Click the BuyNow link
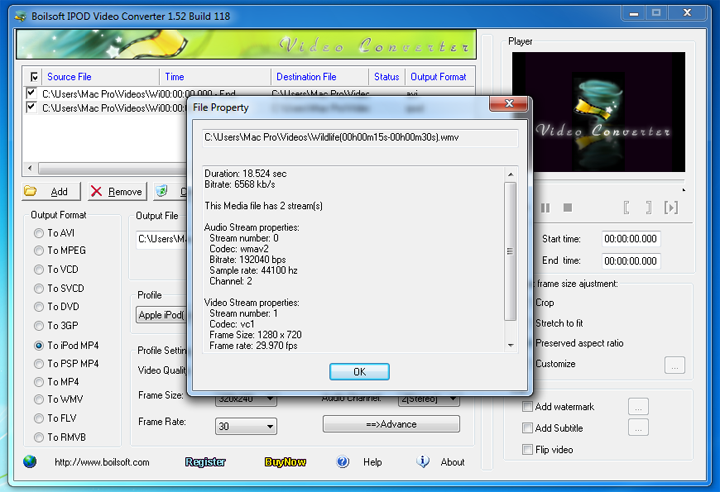This screenshot has height=492, width=720. [x=285, y=462]
